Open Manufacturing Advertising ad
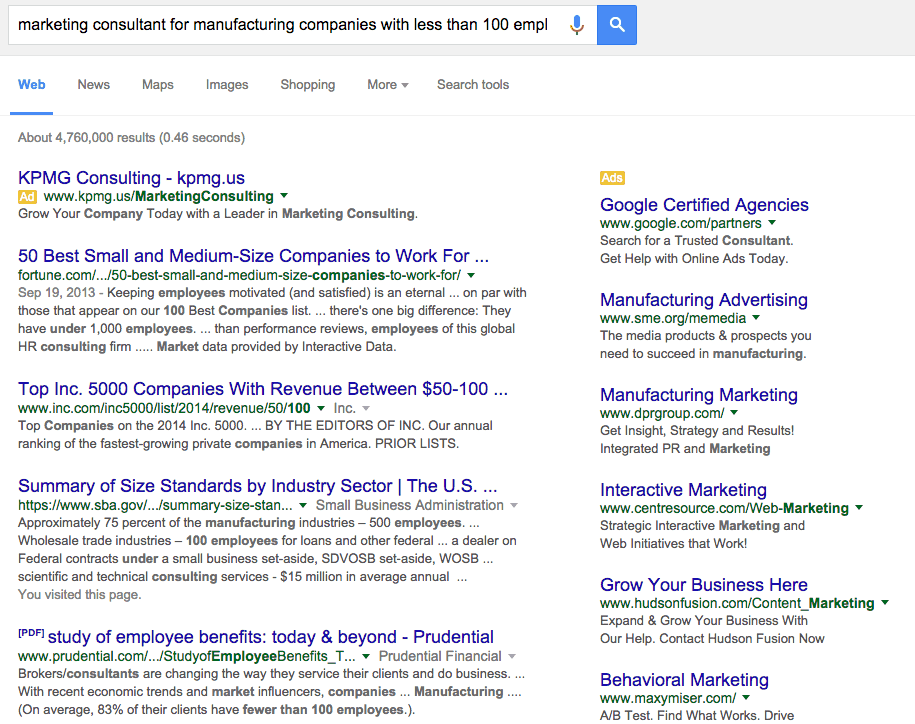 pyautogui.click(x=704, y=300)
